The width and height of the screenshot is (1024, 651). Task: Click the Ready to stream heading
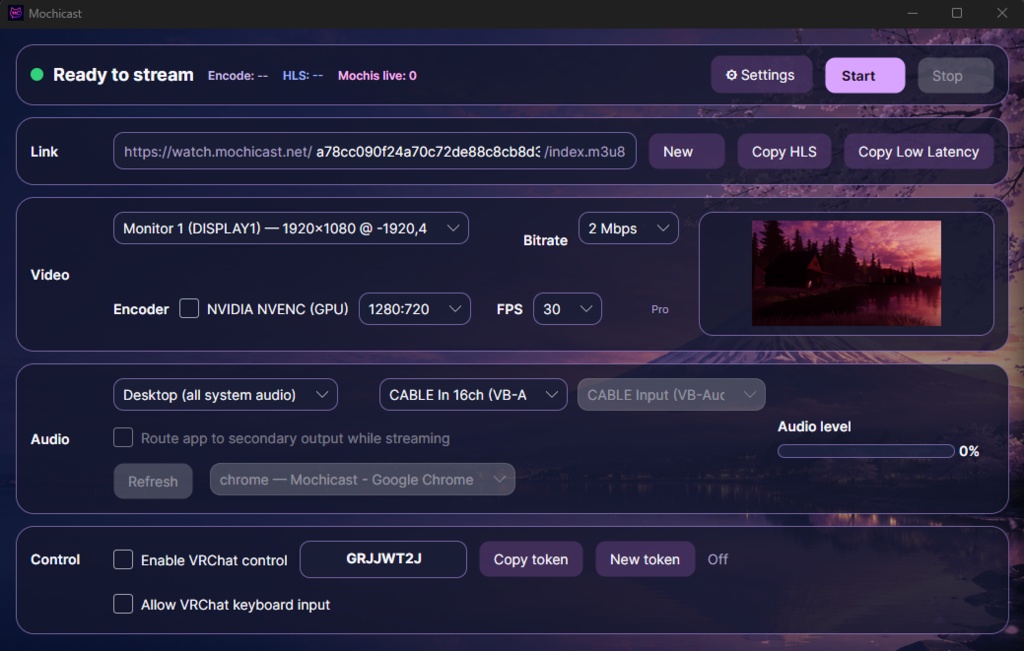pos(123,74)
